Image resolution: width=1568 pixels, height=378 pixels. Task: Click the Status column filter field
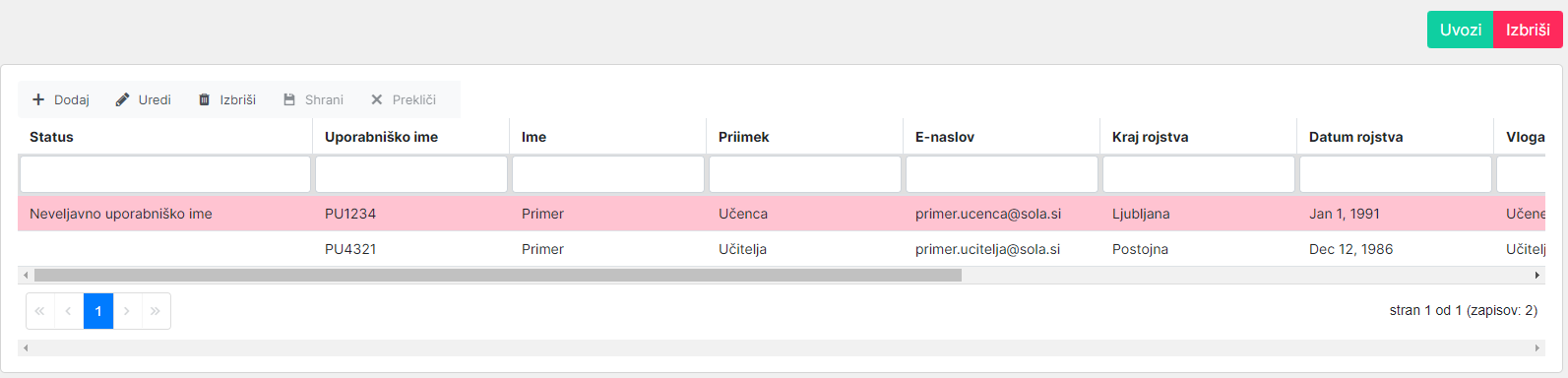click(165, 174)
